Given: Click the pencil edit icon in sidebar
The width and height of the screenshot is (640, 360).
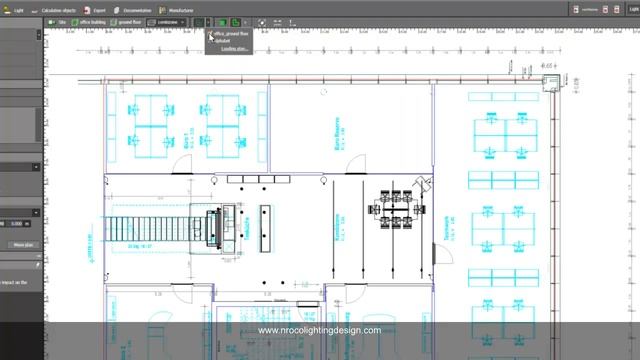Looking at the screenshot, I should (x=38, y=265).
